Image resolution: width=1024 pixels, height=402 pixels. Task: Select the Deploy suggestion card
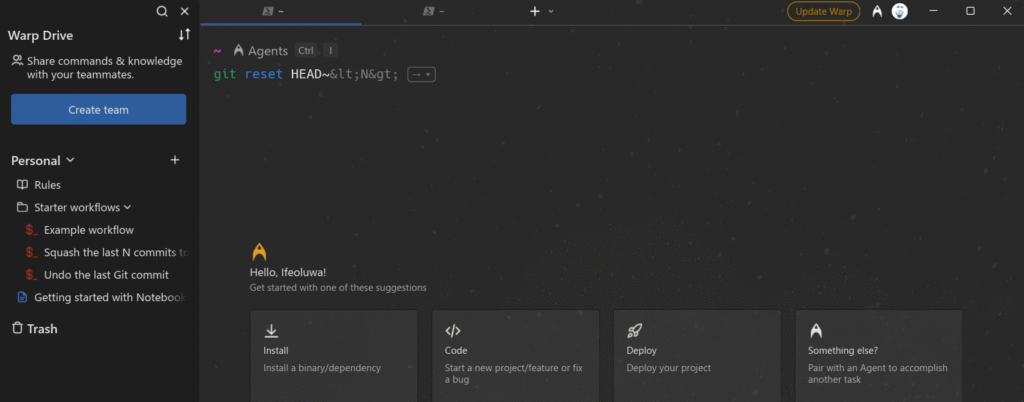[x=697, y=356]
